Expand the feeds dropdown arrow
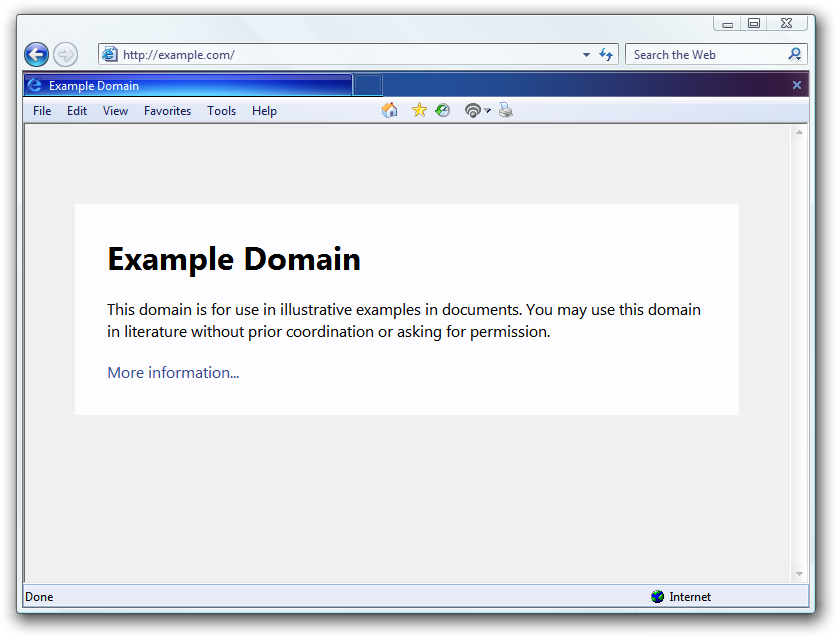The image size is (838, 638). 488,111
